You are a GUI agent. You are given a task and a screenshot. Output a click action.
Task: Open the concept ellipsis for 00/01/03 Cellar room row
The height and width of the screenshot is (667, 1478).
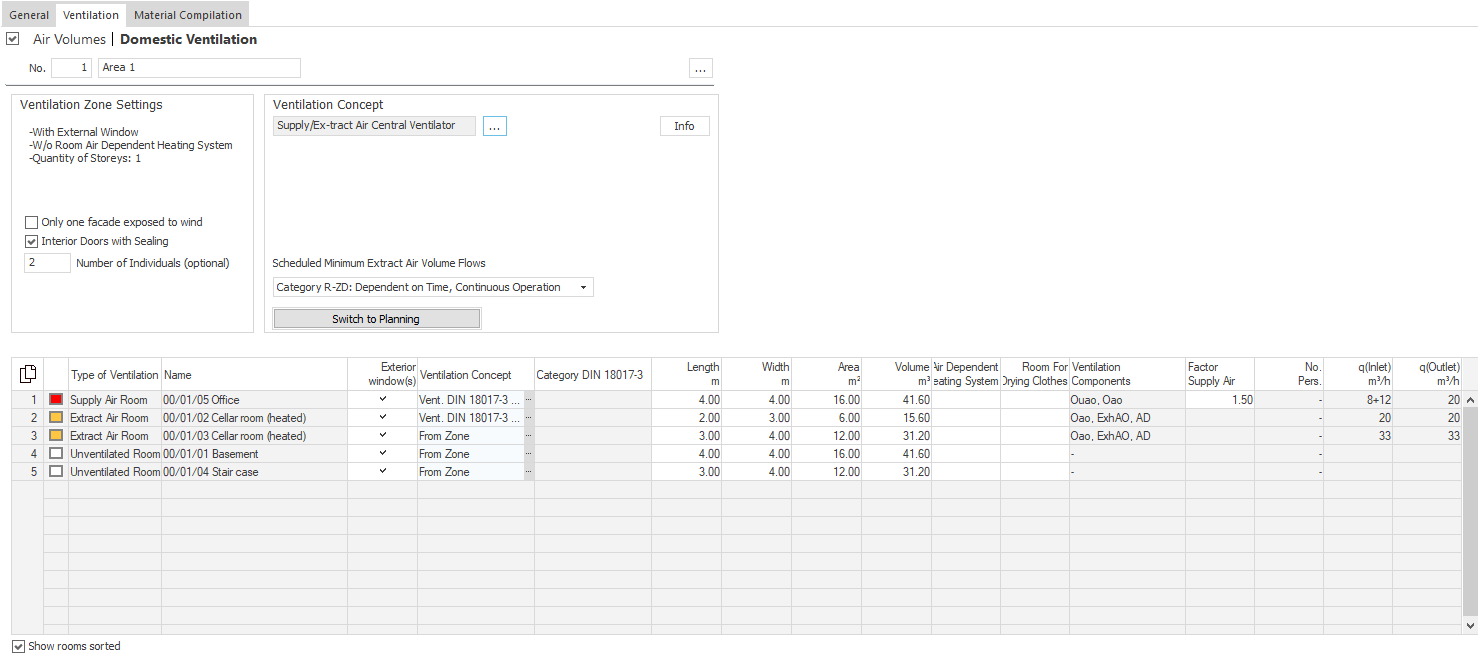529,436
